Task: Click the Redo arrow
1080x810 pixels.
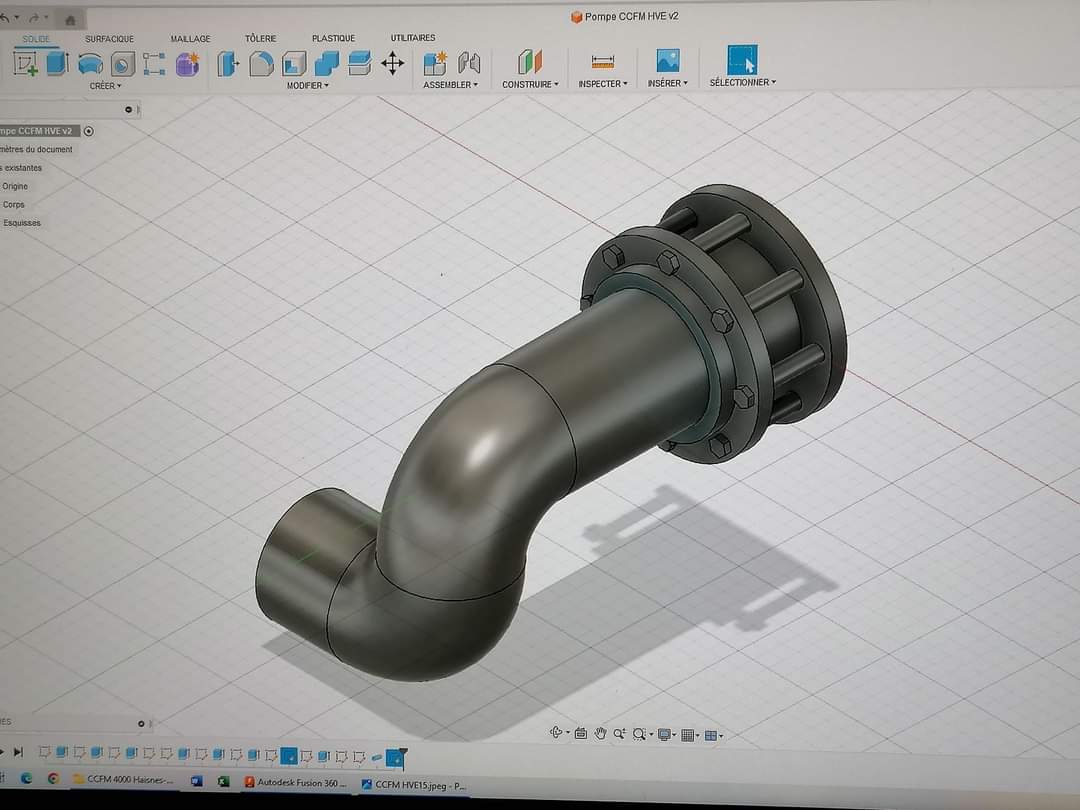Action: click(34, 18)
